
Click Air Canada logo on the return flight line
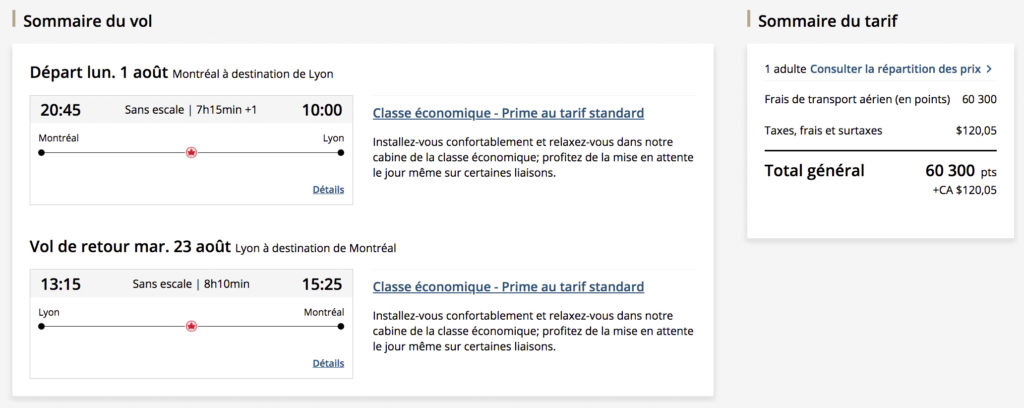[191, 326]
